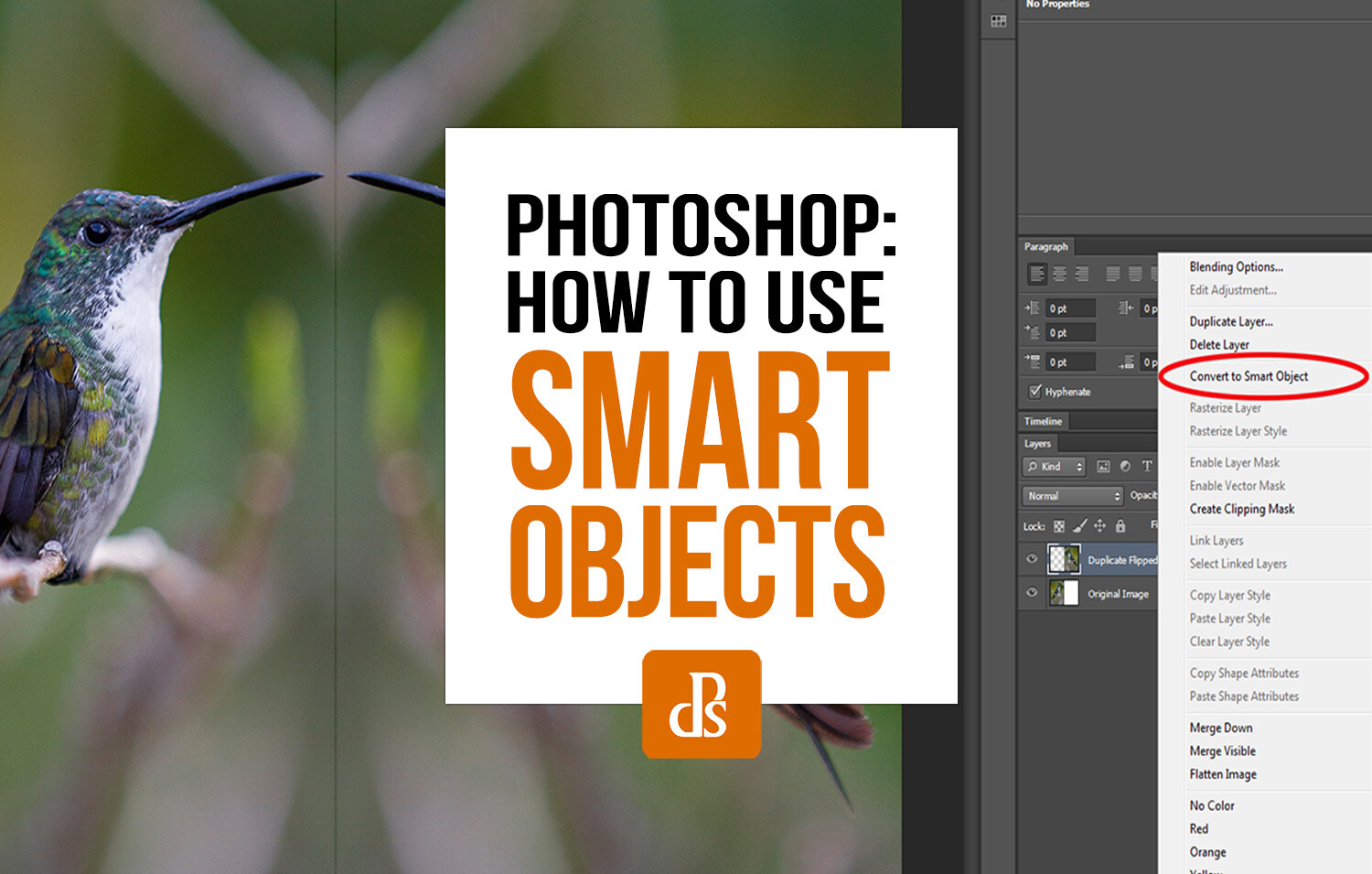Uncheck the Hyphenate checkbox
Image resolution: width=1372 pixels, height=874 pixels.
click(1035, 392)
